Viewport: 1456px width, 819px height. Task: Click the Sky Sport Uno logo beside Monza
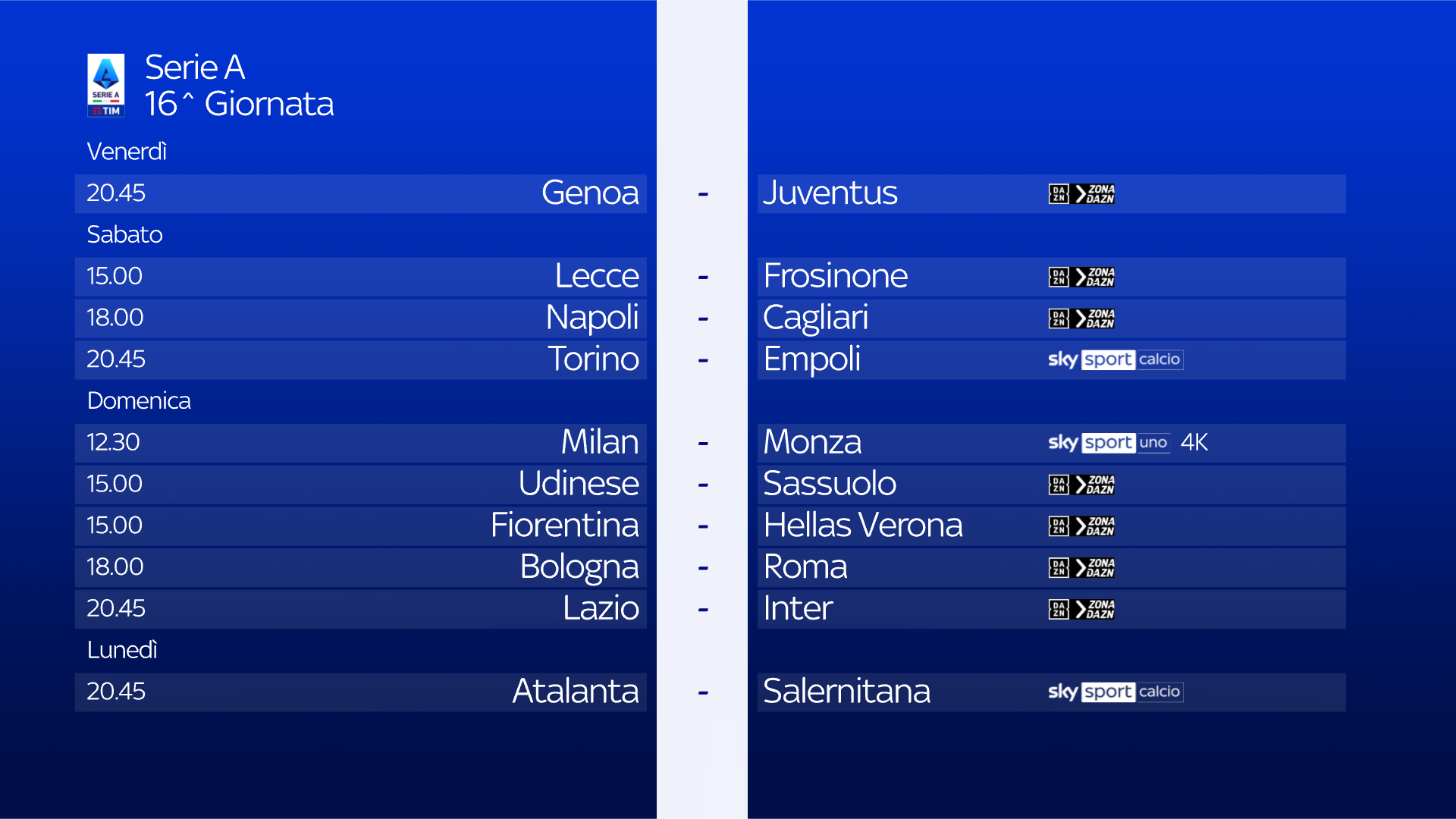pyautogui.click(x=1109, y=443)
